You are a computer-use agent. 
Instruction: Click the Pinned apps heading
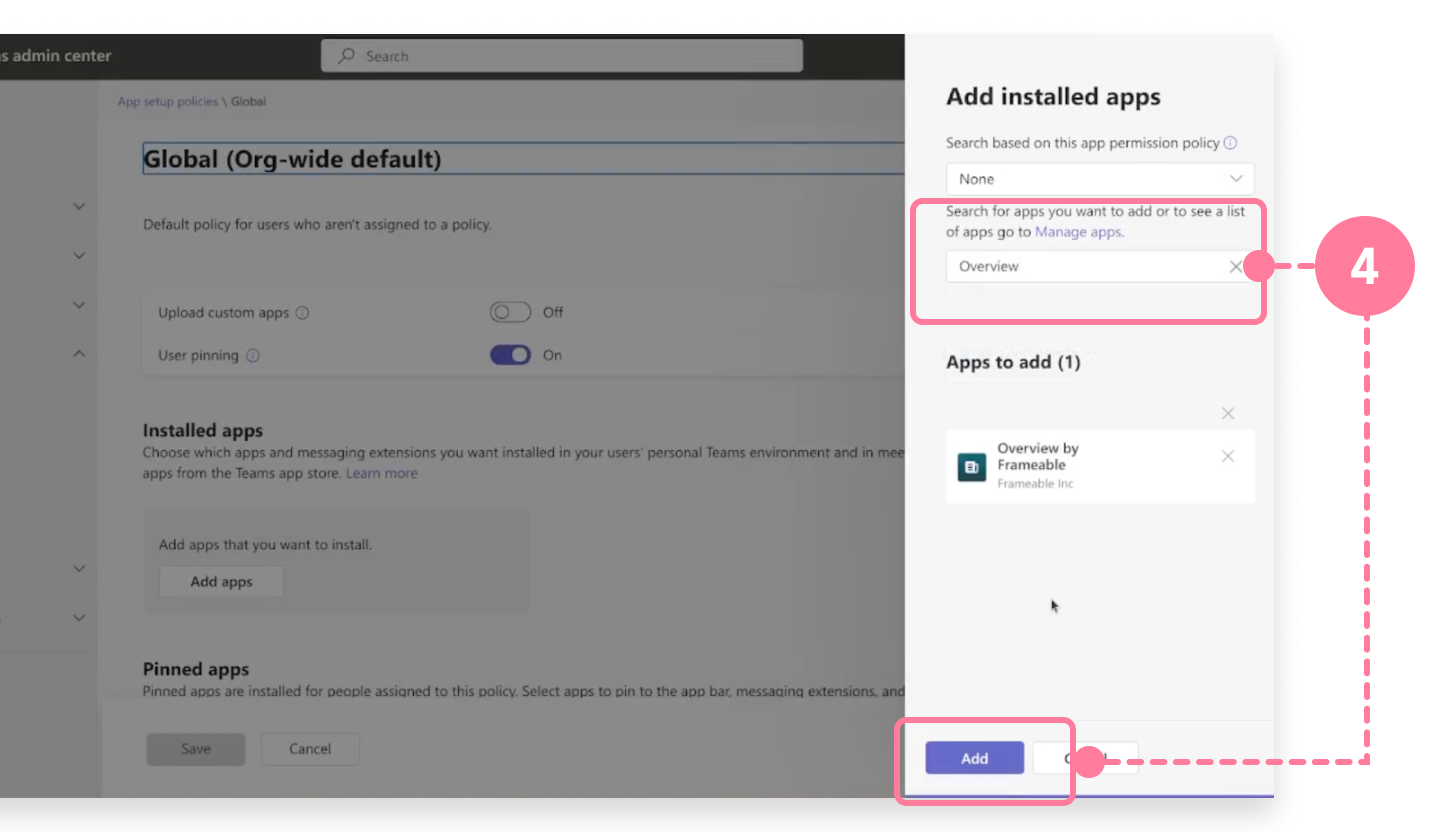tap(196, 669)
